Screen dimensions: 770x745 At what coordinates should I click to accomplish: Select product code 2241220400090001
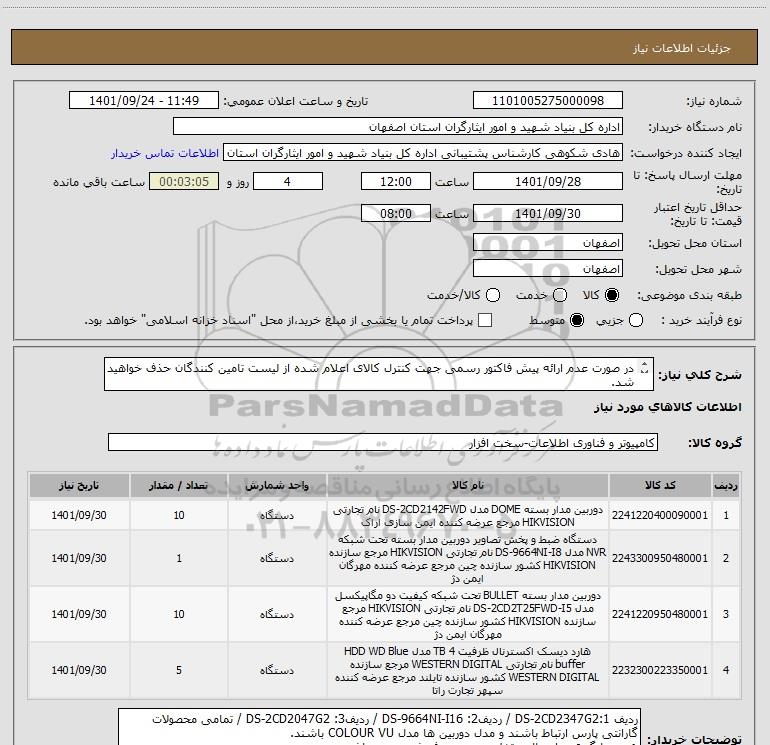(x=660, y=515)
